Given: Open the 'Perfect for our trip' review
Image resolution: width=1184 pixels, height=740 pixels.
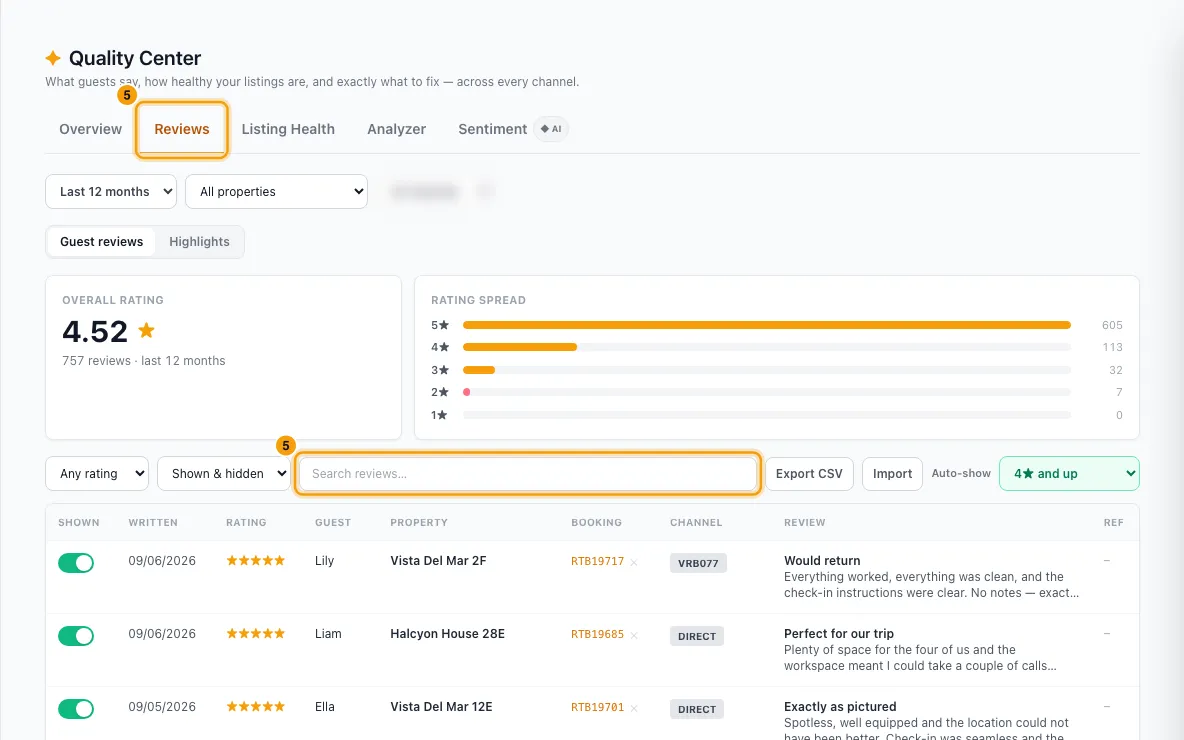Looking at the screenshot, I should click(x=839, y=634).
